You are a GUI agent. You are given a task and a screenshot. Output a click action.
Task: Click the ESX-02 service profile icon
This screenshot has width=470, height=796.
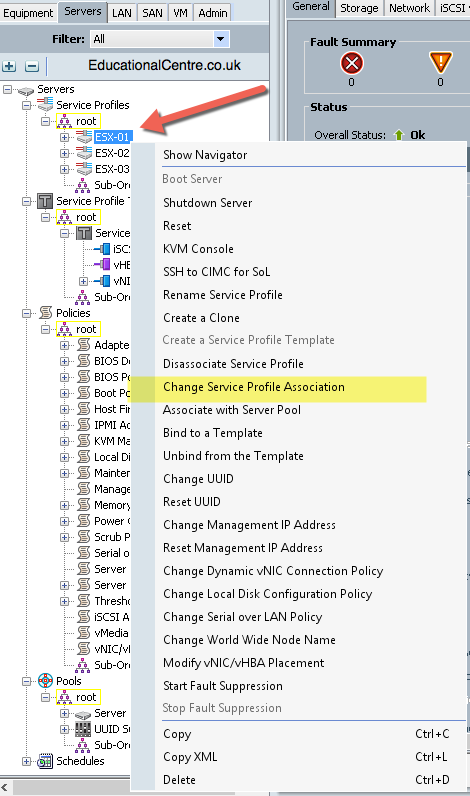coord(84,152)
